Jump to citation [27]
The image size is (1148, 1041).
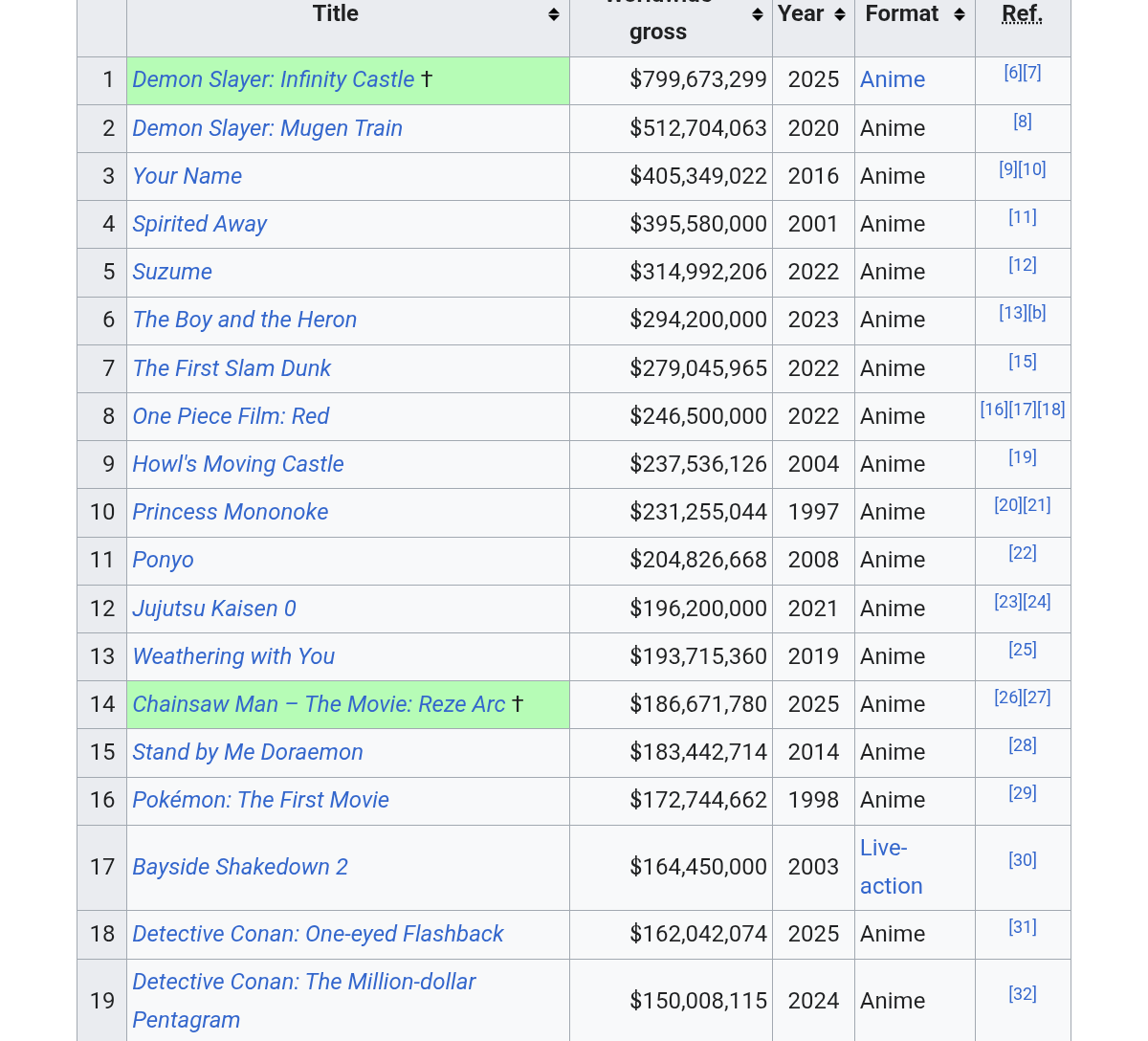[x=1037, y=698]
